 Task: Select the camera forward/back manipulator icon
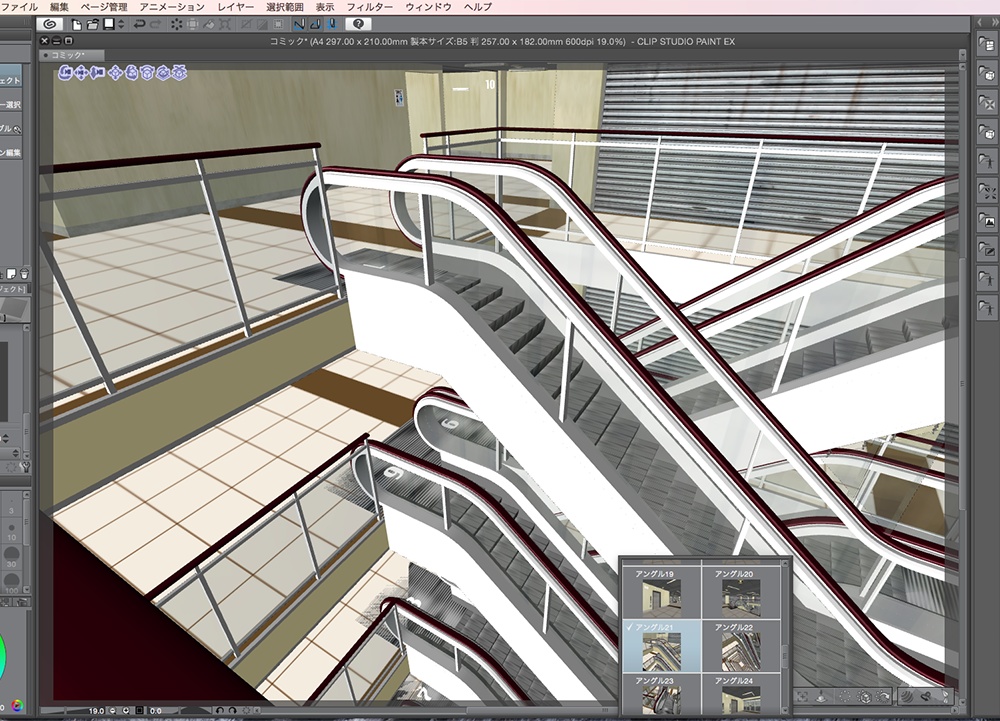click(97, 73)
